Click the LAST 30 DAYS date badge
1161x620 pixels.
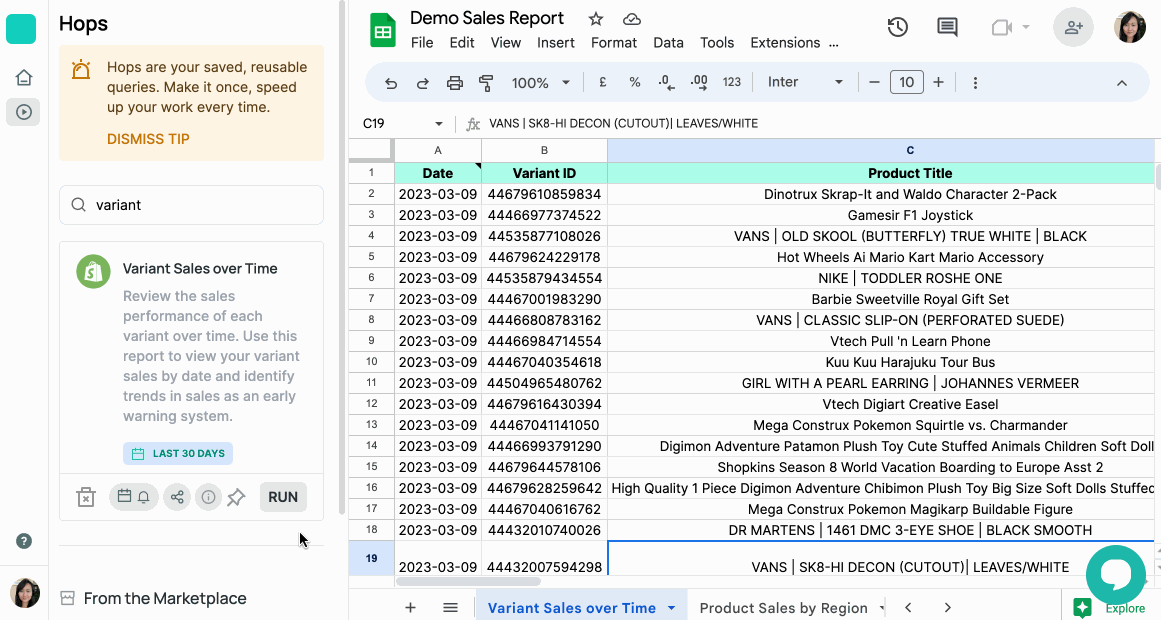pyautogui.click(x=178, y=453)
